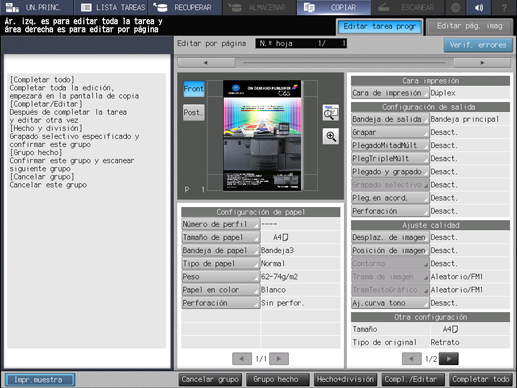
Task: Click Completar todo button
Action: coord(481,380)
